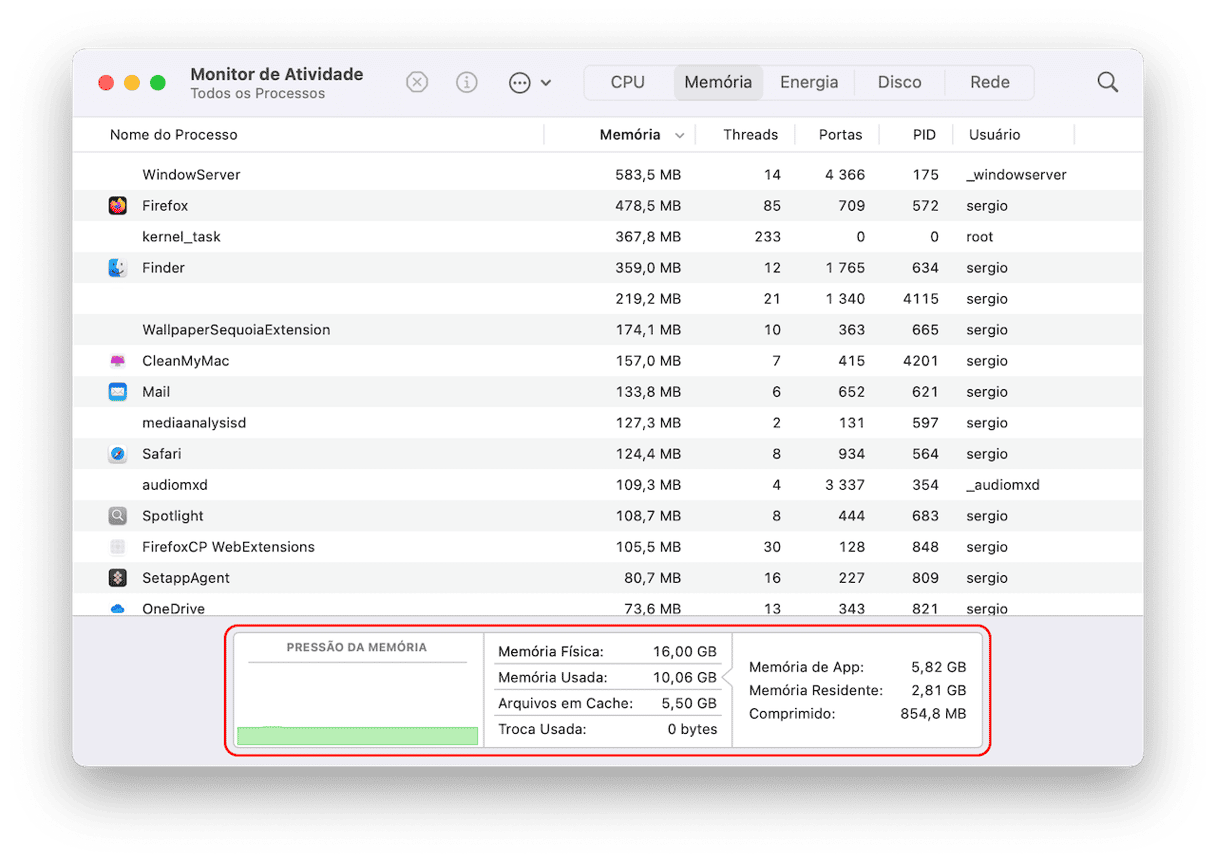
Task: Select the OneDrive cloud icon
Action: pyautogui.click(x=118, y=608)
